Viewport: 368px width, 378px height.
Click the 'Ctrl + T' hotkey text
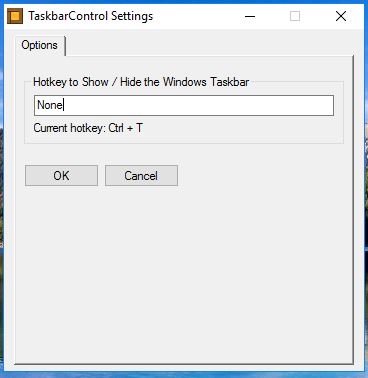[126, 128]
